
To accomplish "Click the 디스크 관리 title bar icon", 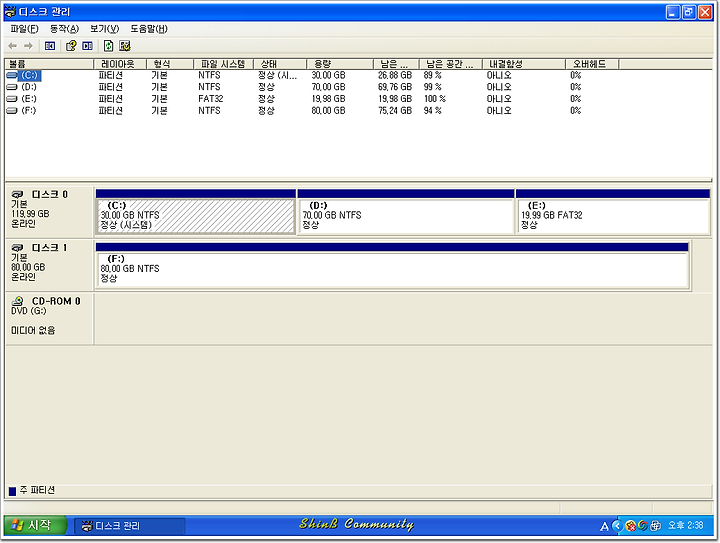I will 10,11.
